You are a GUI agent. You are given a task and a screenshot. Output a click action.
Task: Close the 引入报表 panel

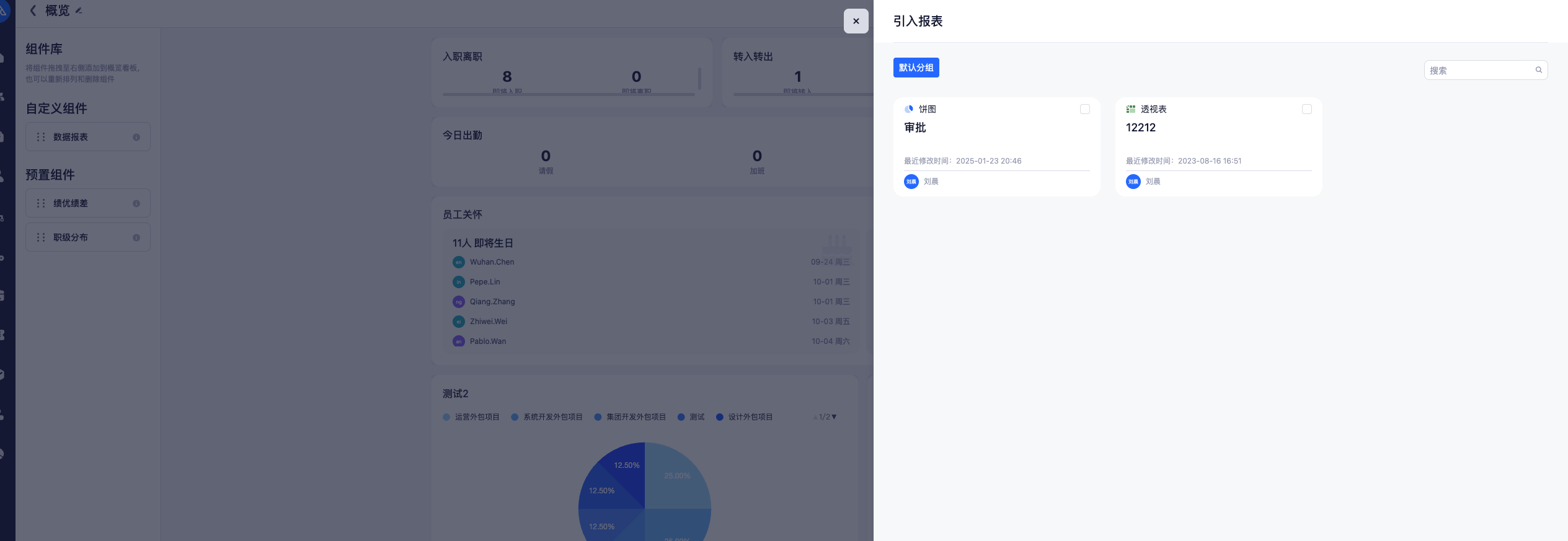click(856, 21)
